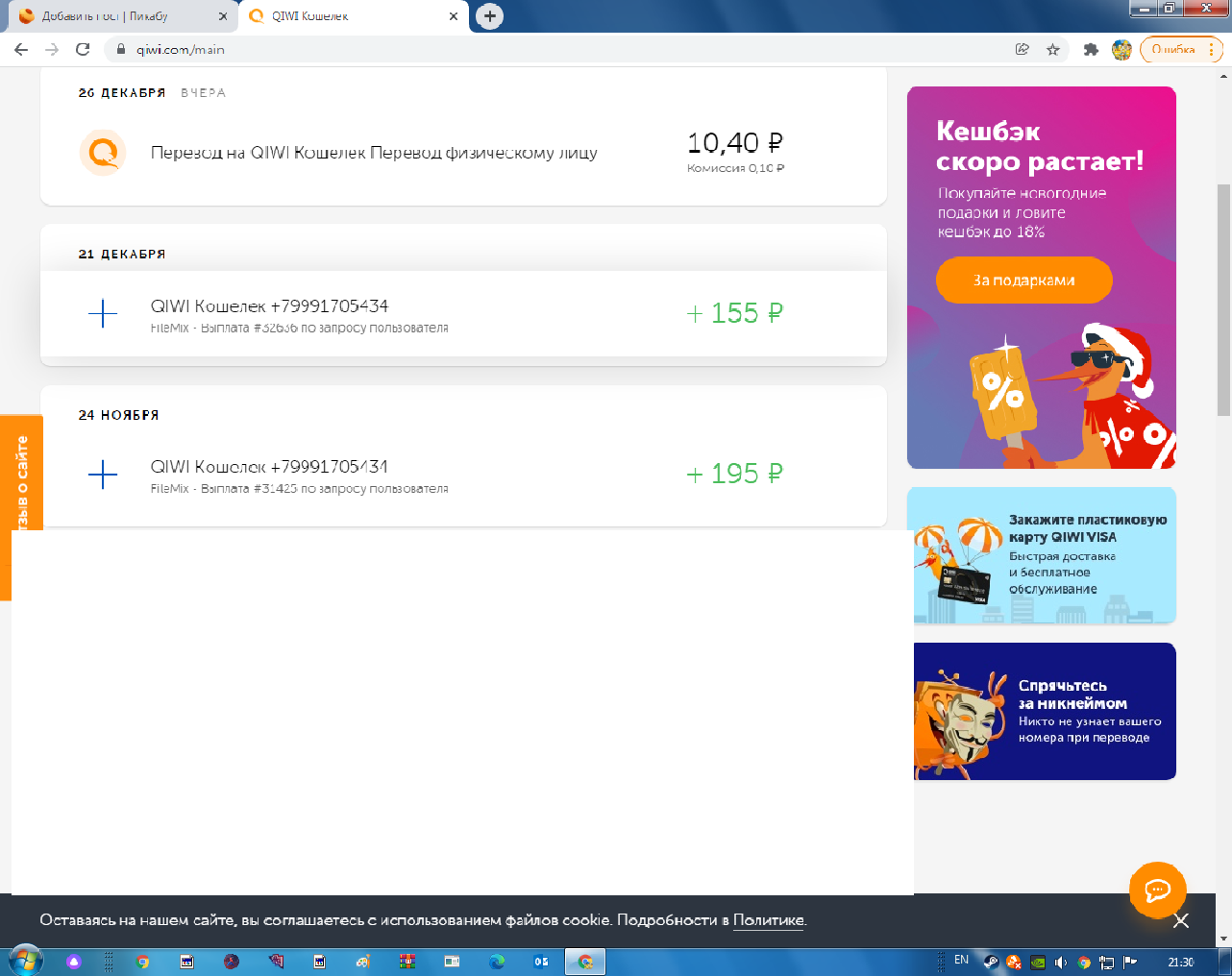Click the site lock icon in address bar
Image resolution: width=1232 pixels, height=976 pixels.
coord(121,49)
